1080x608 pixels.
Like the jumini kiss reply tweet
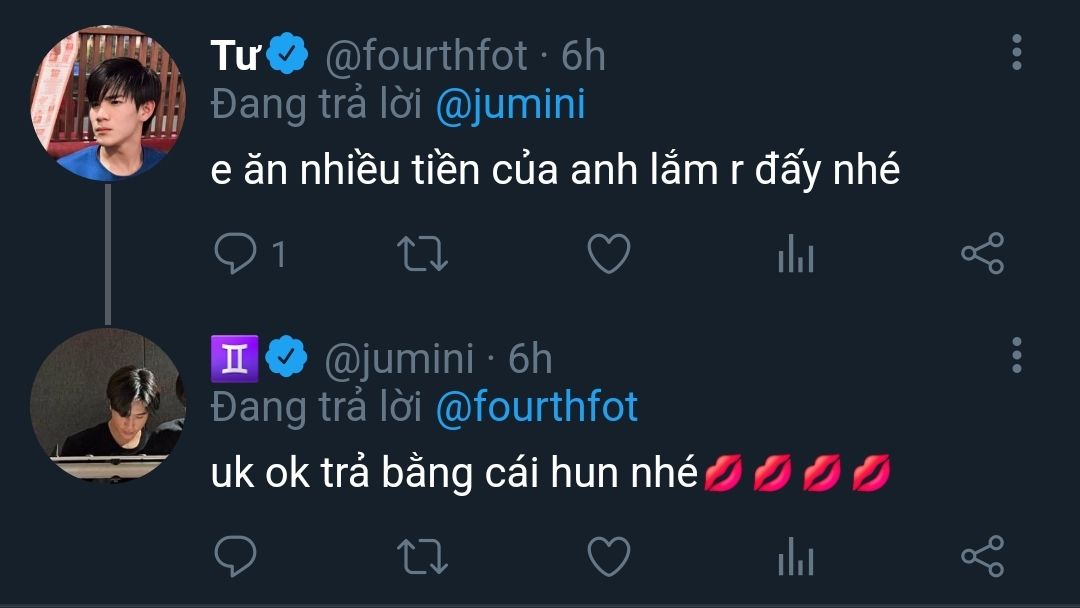(608, 556)
